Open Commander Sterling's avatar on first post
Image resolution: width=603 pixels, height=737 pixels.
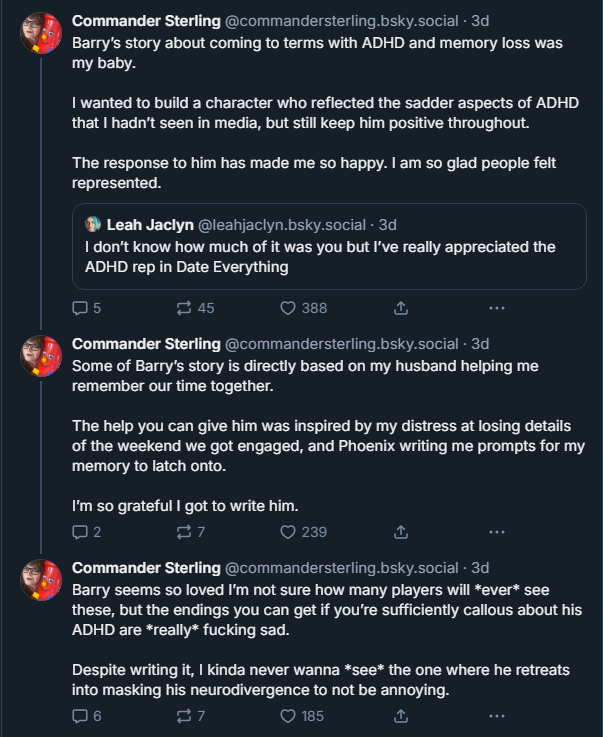pos(41,33)
